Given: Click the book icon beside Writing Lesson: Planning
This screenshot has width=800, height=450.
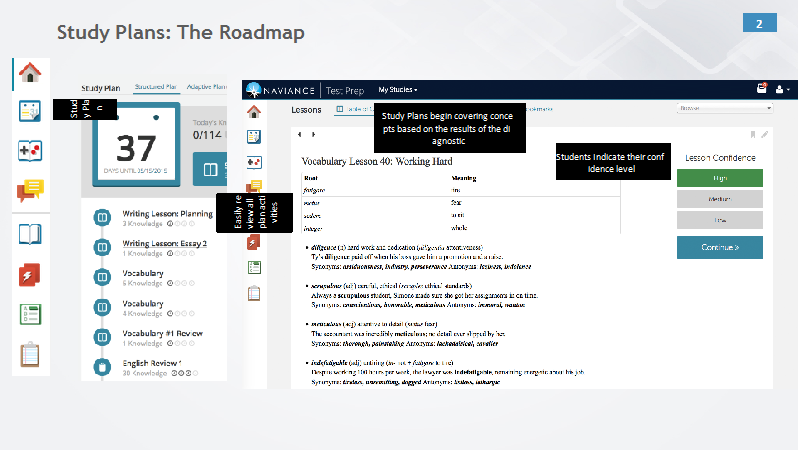Looking at the screenshot, I should coord(102,217).
